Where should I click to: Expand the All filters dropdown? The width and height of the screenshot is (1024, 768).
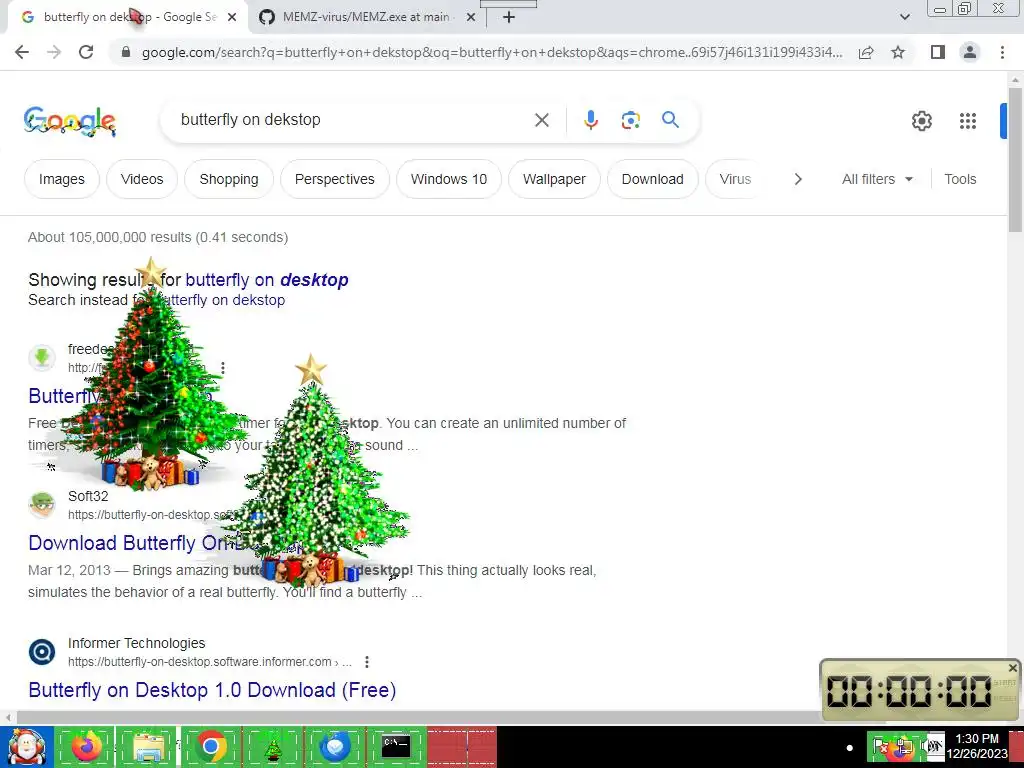click(877, 179)
